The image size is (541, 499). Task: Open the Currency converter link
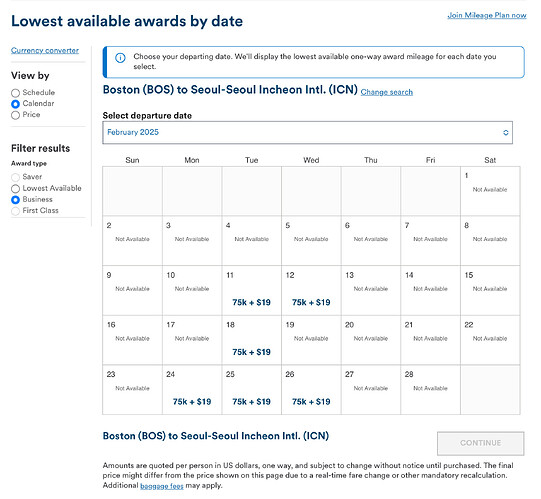[45, 50]
